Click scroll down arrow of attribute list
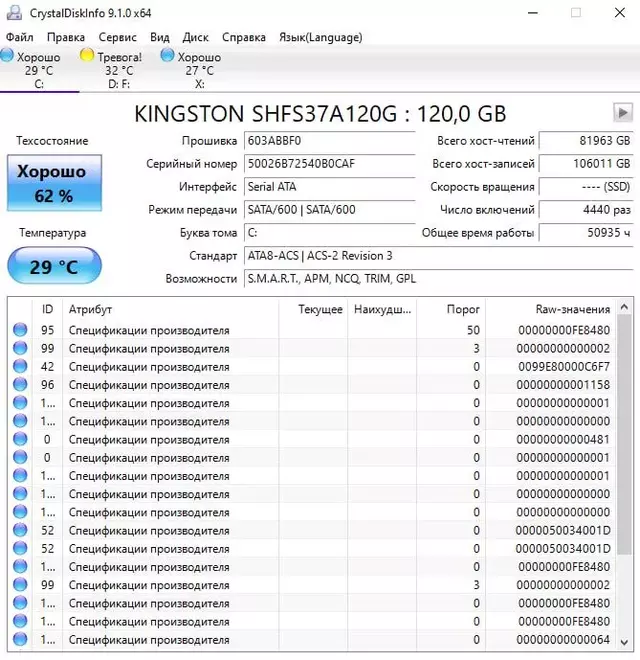Image resolution: width=640 pixels, height=660 pixels. [624, 642]
